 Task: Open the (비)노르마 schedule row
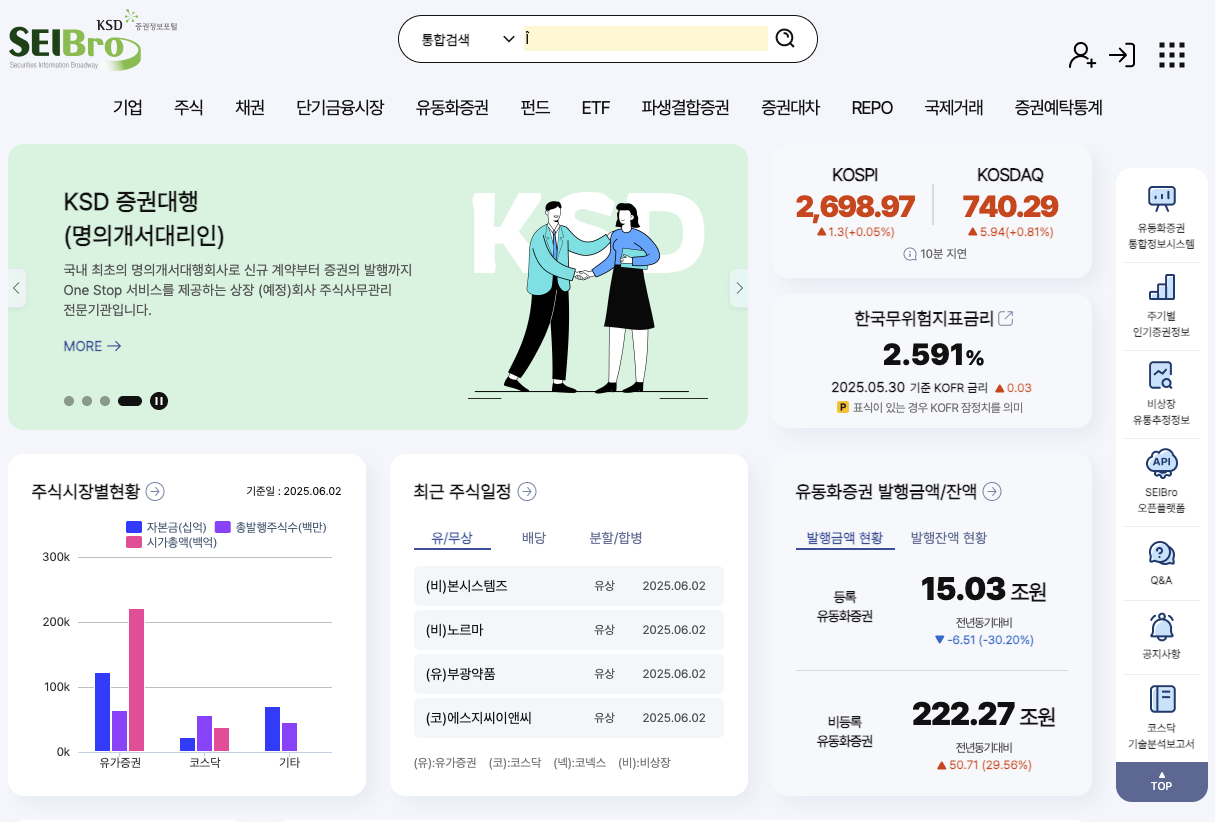point(568,630)
